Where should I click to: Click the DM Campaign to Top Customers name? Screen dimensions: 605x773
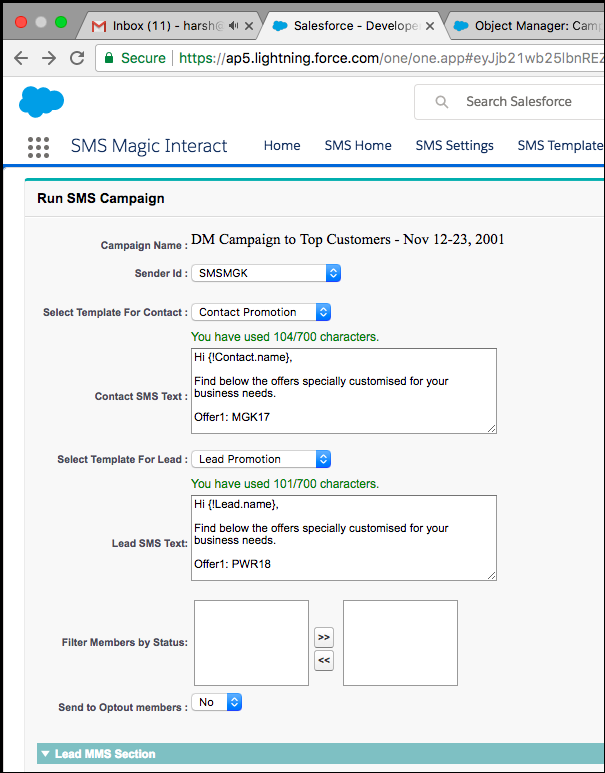[348, 240]
